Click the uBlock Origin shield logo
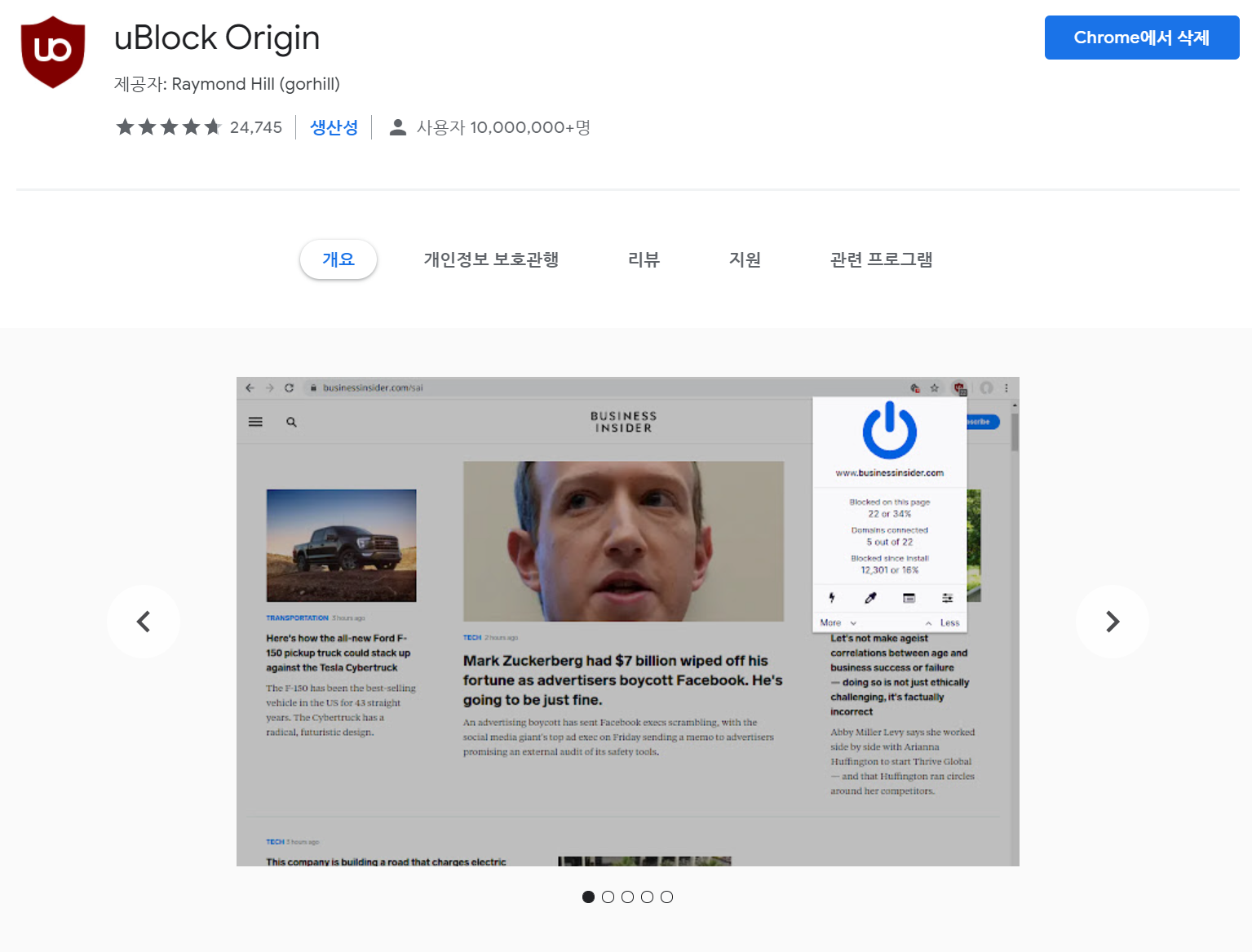 [53, 51]
